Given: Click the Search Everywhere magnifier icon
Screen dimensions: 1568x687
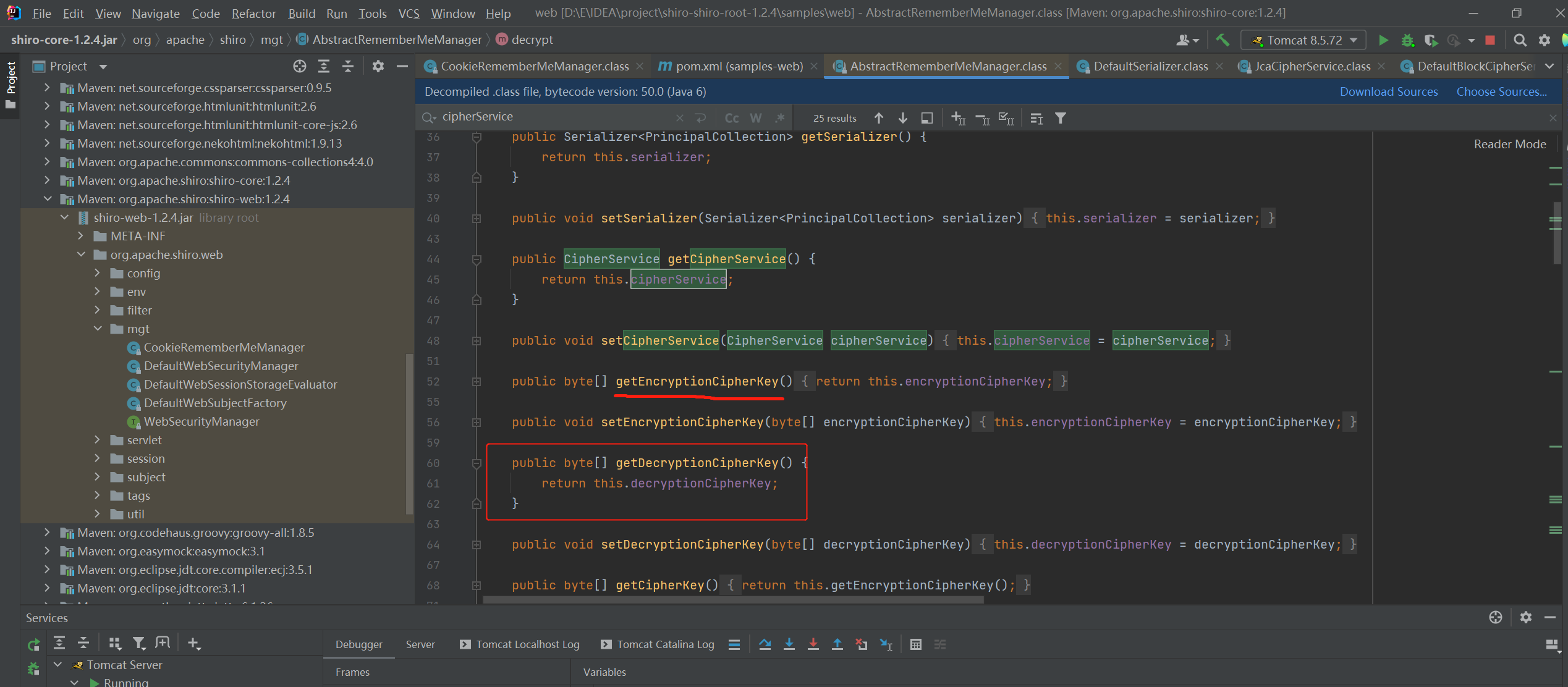Looking at the screenshot, I should 1520,40.
